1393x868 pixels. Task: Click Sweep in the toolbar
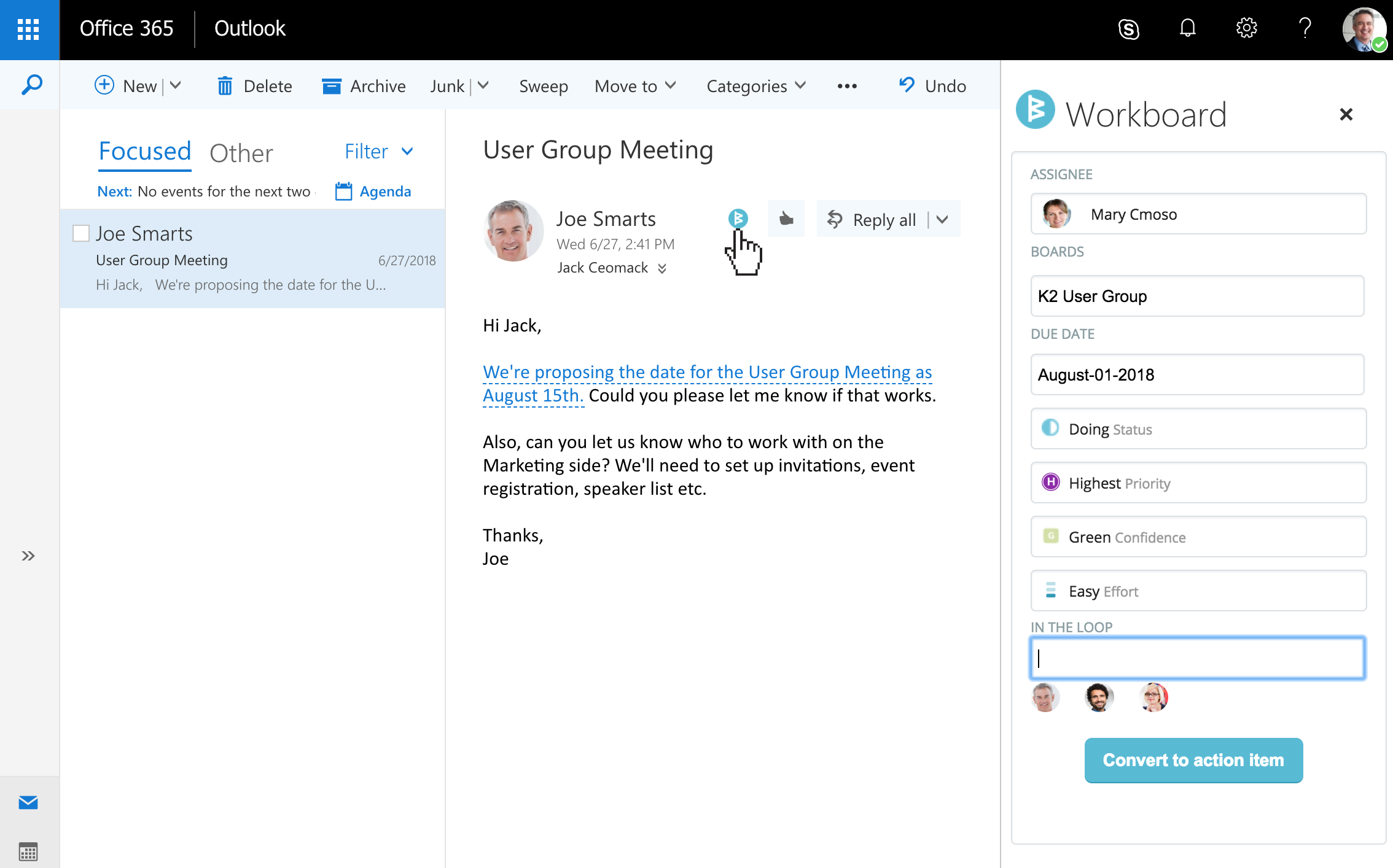544,86
